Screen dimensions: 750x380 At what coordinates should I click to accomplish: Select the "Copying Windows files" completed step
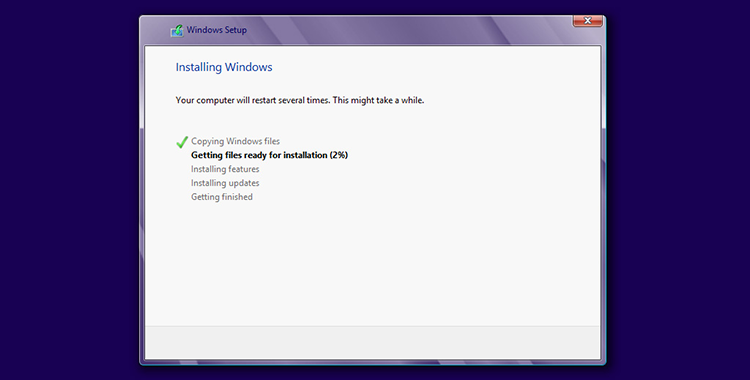(x=235, y=141)
